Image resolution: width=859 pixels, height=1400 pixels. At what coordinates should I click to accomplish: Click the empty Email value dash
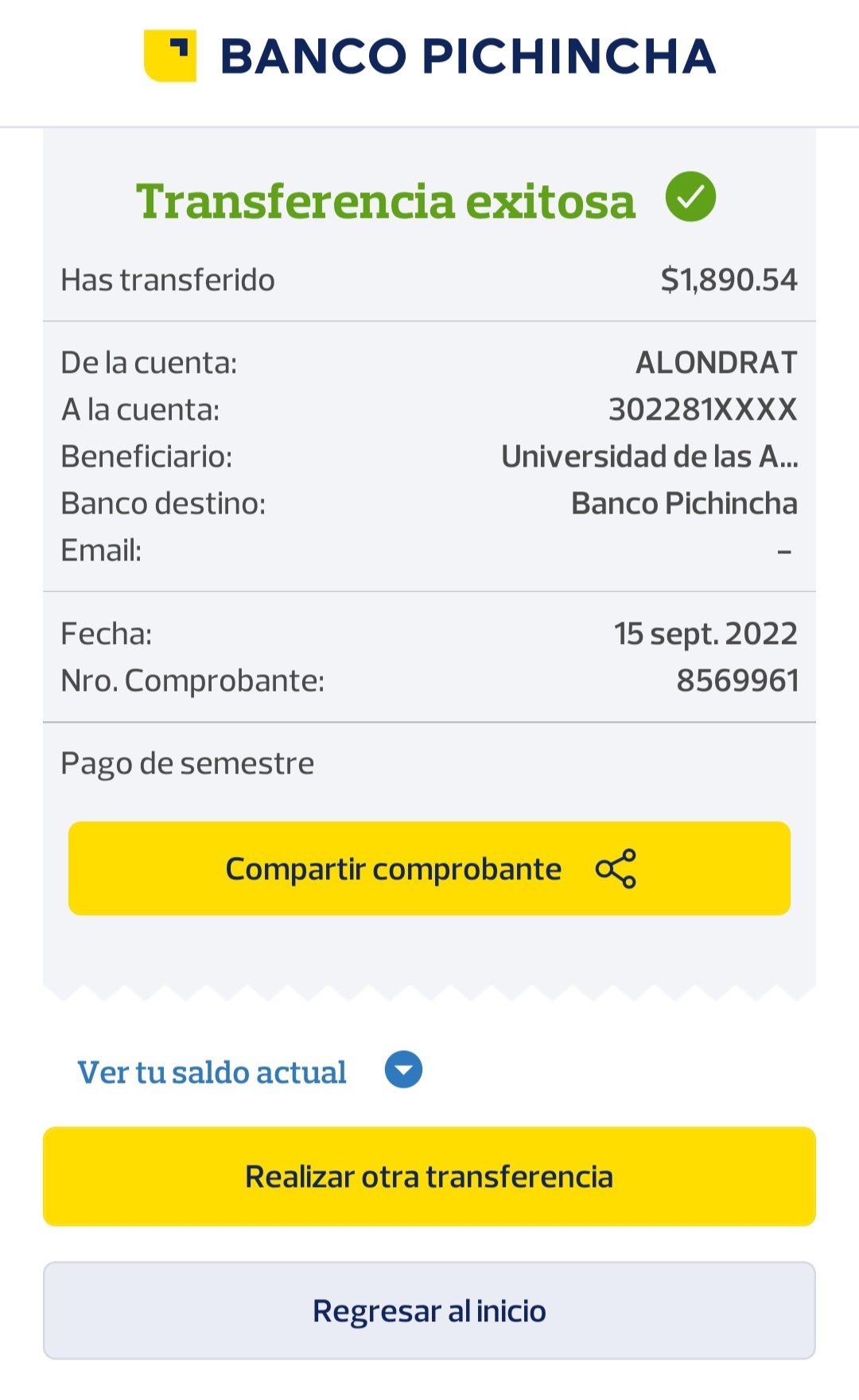[784, 551]
